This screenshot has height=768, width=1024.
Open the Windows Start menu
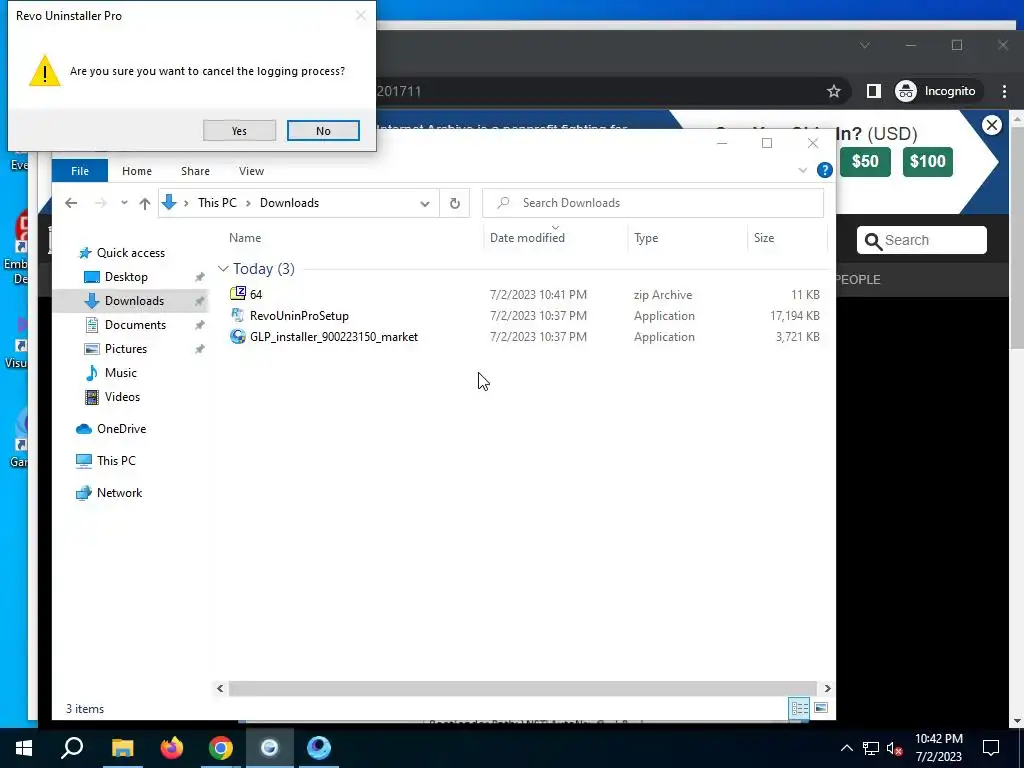click(24, 748)
